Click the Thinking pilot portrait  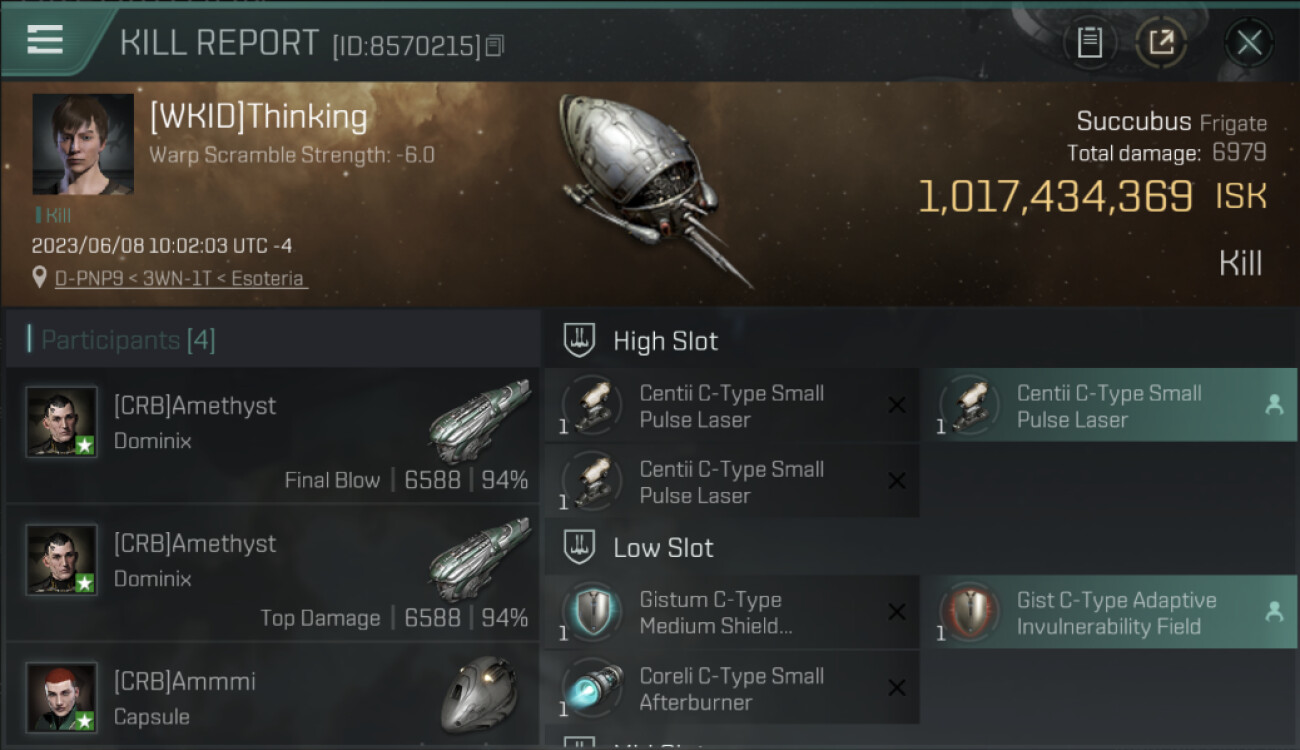click(x=83, y=144)
